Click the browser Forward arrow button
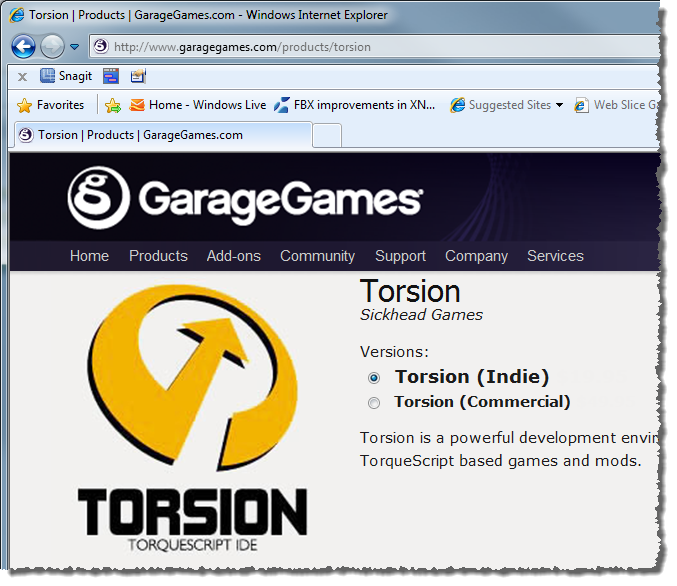The height and width of the screenshot is (586, 677). pos(52,46)
